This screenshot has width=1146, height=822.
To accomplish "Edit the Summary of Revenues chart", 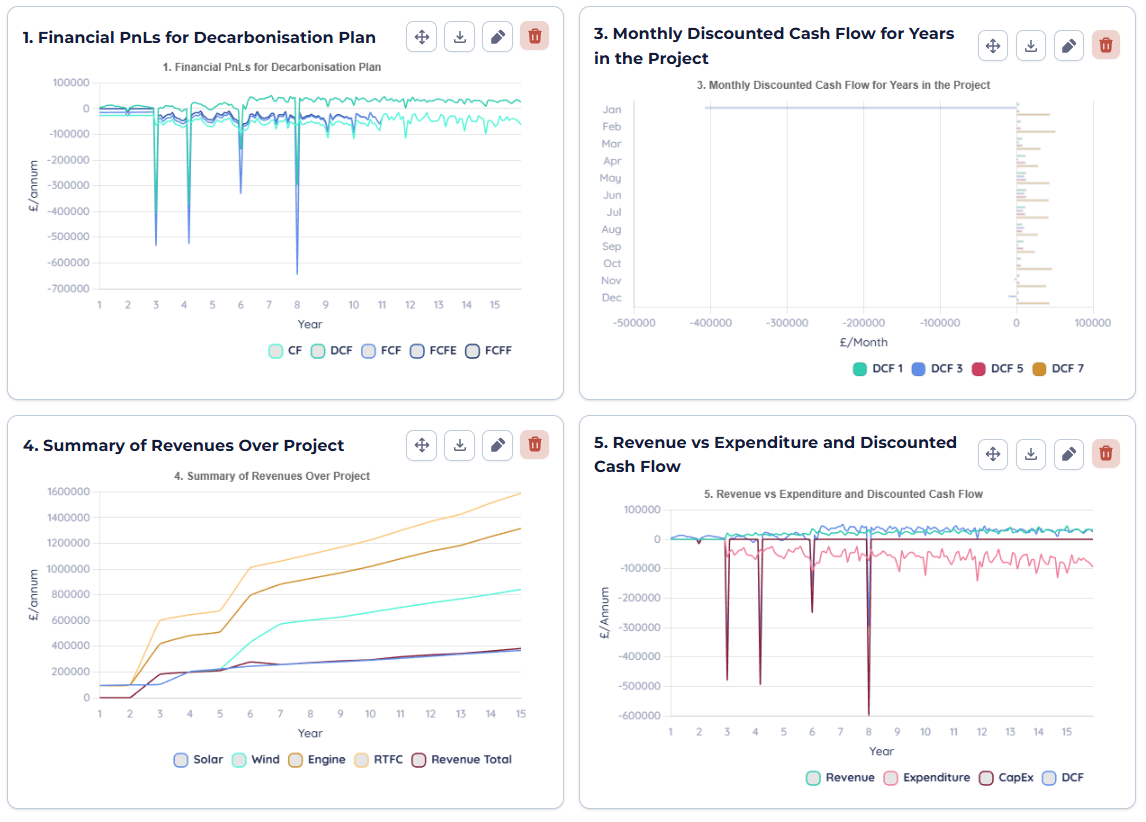I will [x=497, y=445].
